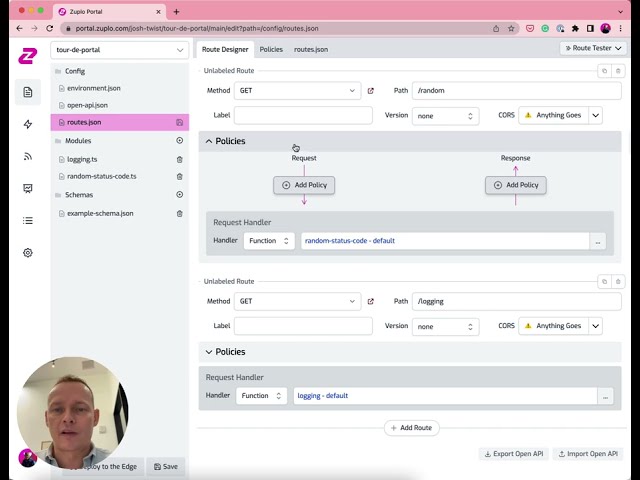Open the files section in the left sidebar
This screenshot has width=640, height=480.
[x=28, y=92]
